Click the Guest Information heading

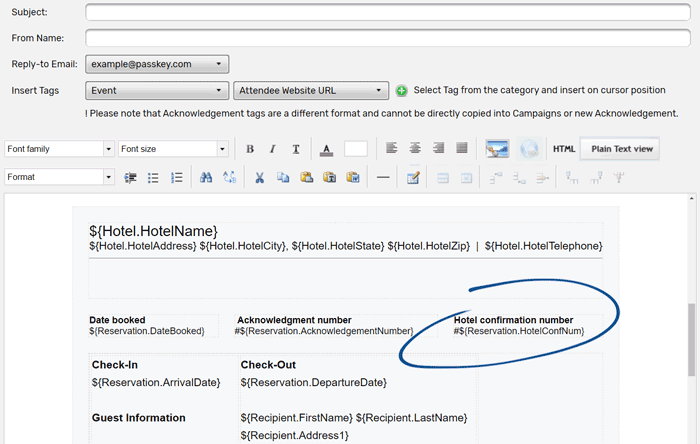[x=138, y=418]
